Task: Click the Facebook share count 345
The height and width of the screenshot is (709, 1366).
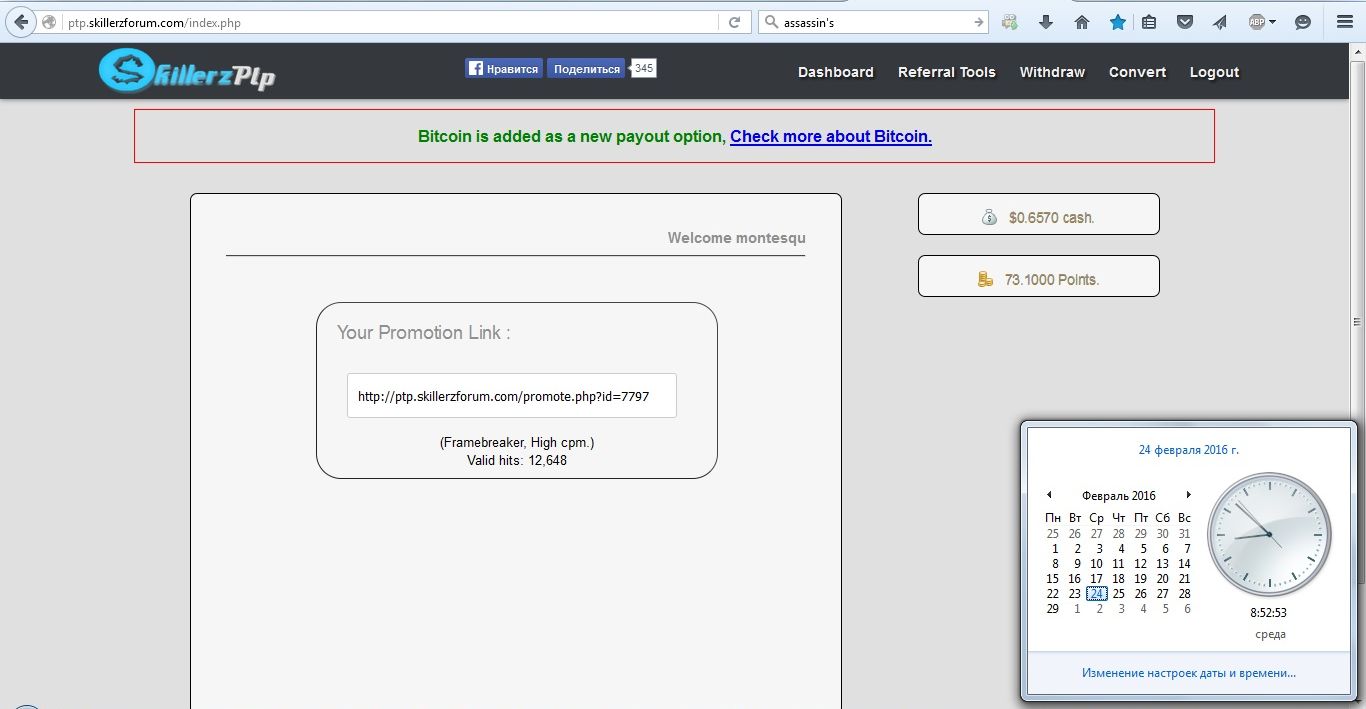Action: click(644, 68)
